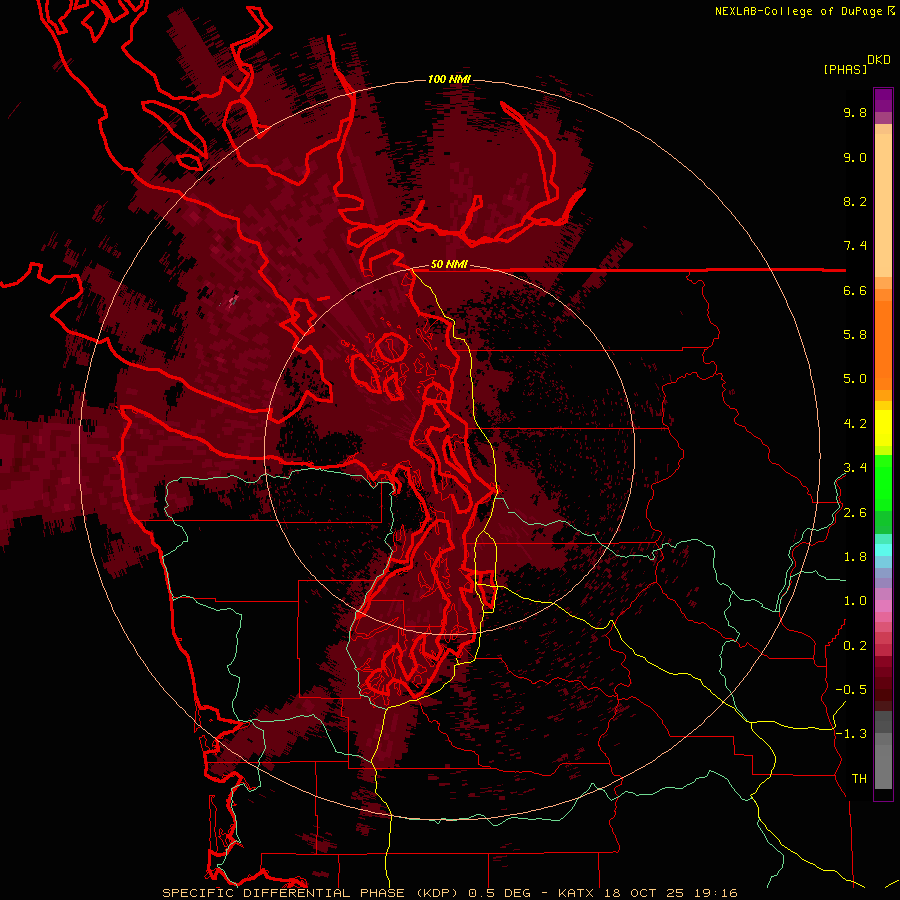Click the 9.0 value on the scale
The image size is (900, 900).
pos(855,157)
